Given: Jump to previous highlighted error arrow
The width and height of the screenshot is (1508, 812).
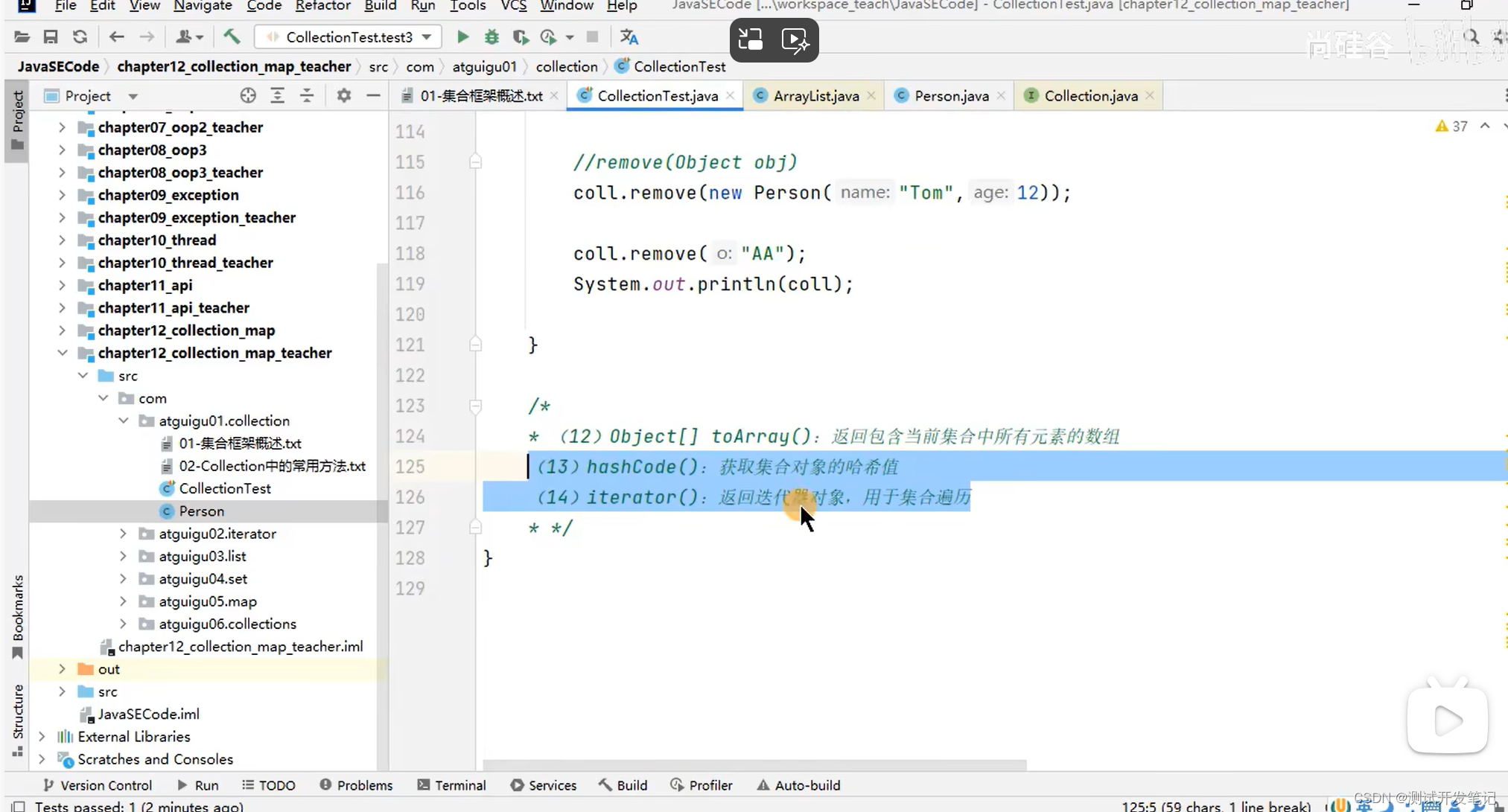Looking at the screenshot, I should [1485, 126].
